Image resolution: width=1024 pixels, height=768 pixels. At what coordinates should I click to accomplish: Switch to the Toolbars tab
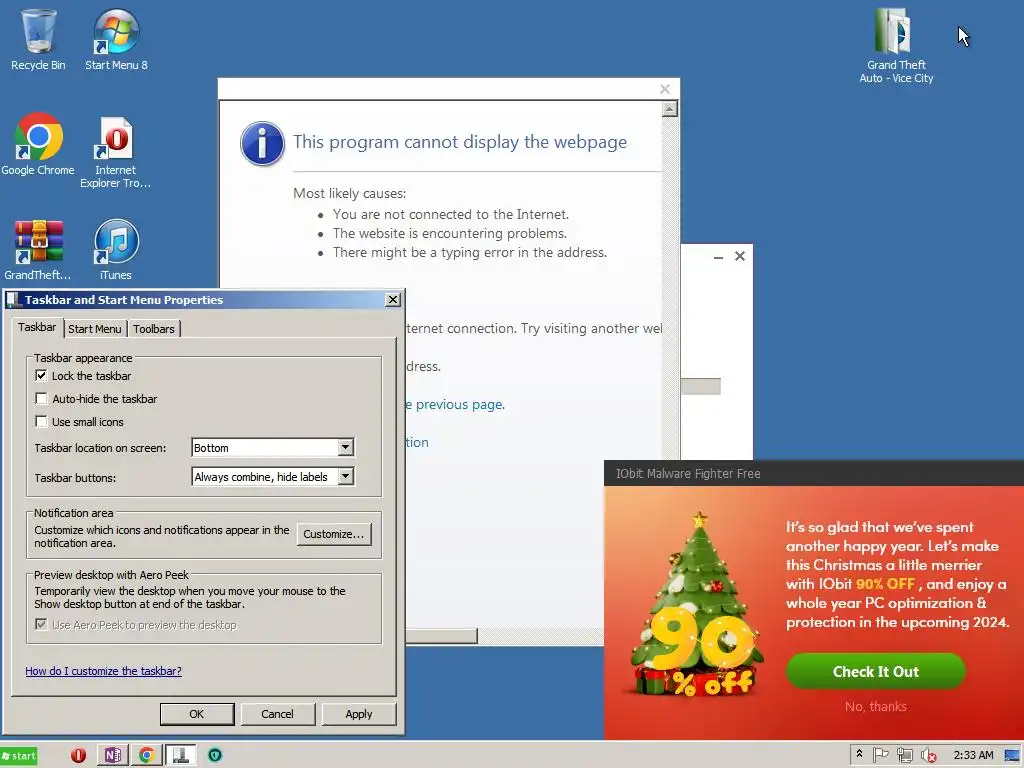tap(153, 329)
